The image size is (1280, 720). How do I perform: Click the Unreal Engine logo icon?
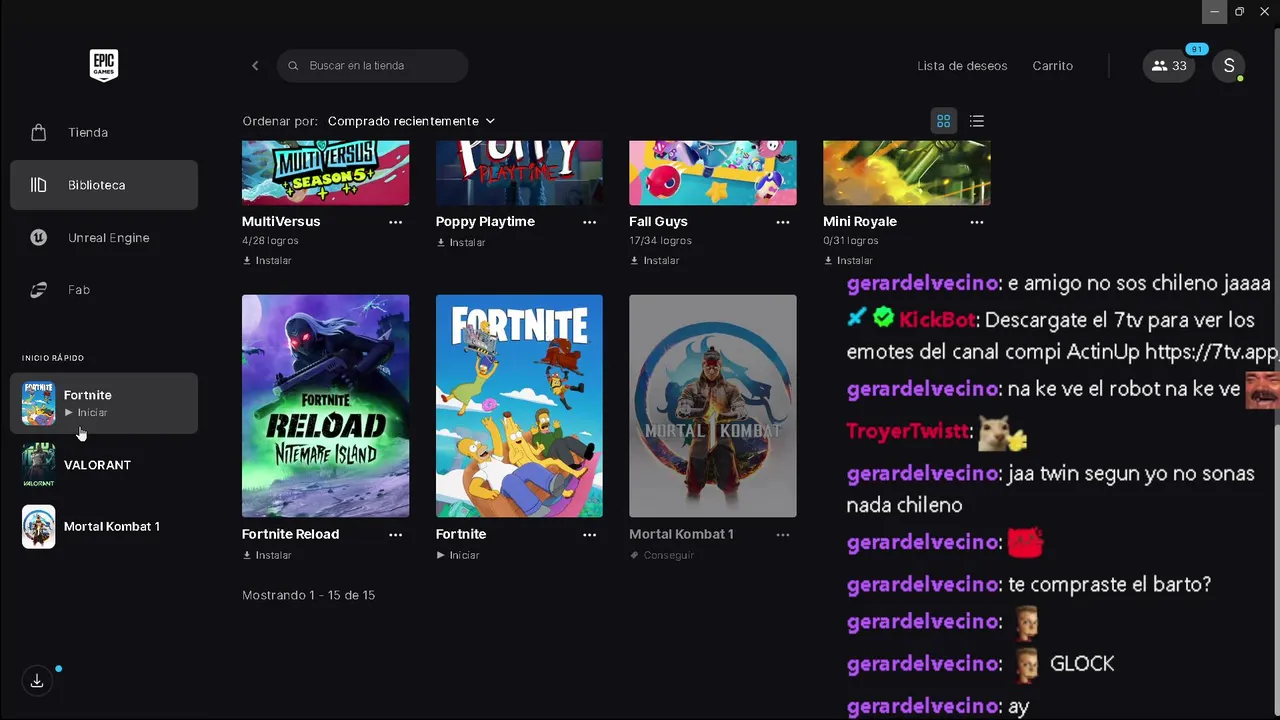38,237
